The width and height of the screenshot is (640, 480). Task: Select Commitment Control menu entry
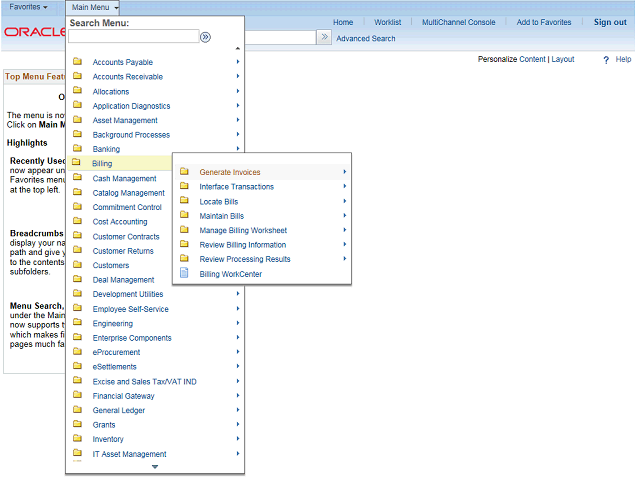(x=127, y=207)
